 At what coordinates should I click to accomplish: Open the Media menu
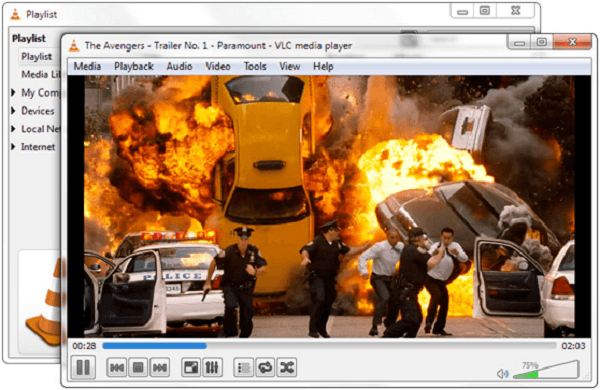tap(87, 66)
